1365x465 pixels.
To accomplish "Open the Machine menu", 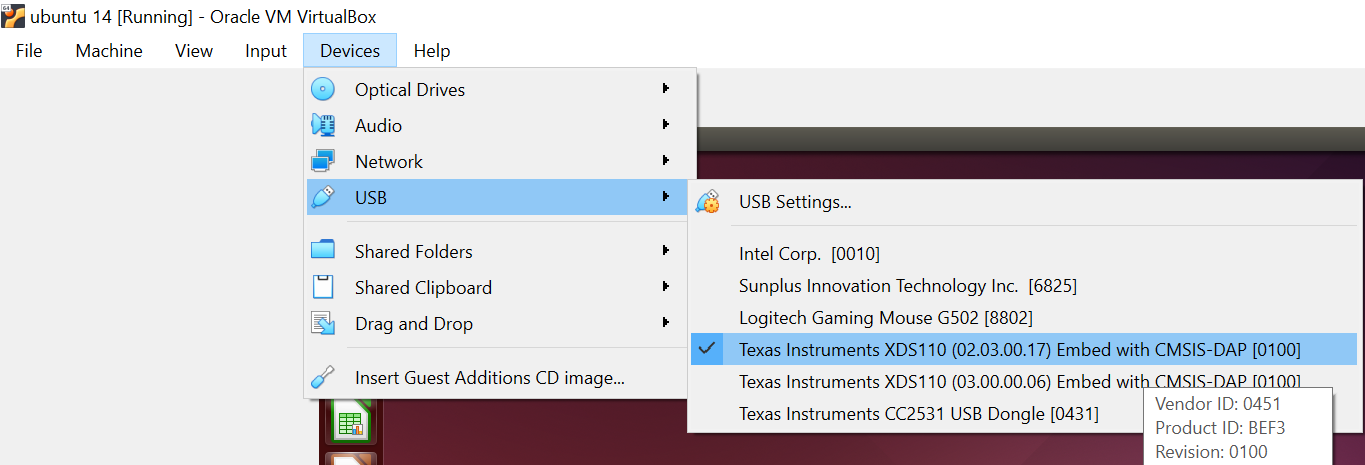I will [x=109, y=51].
